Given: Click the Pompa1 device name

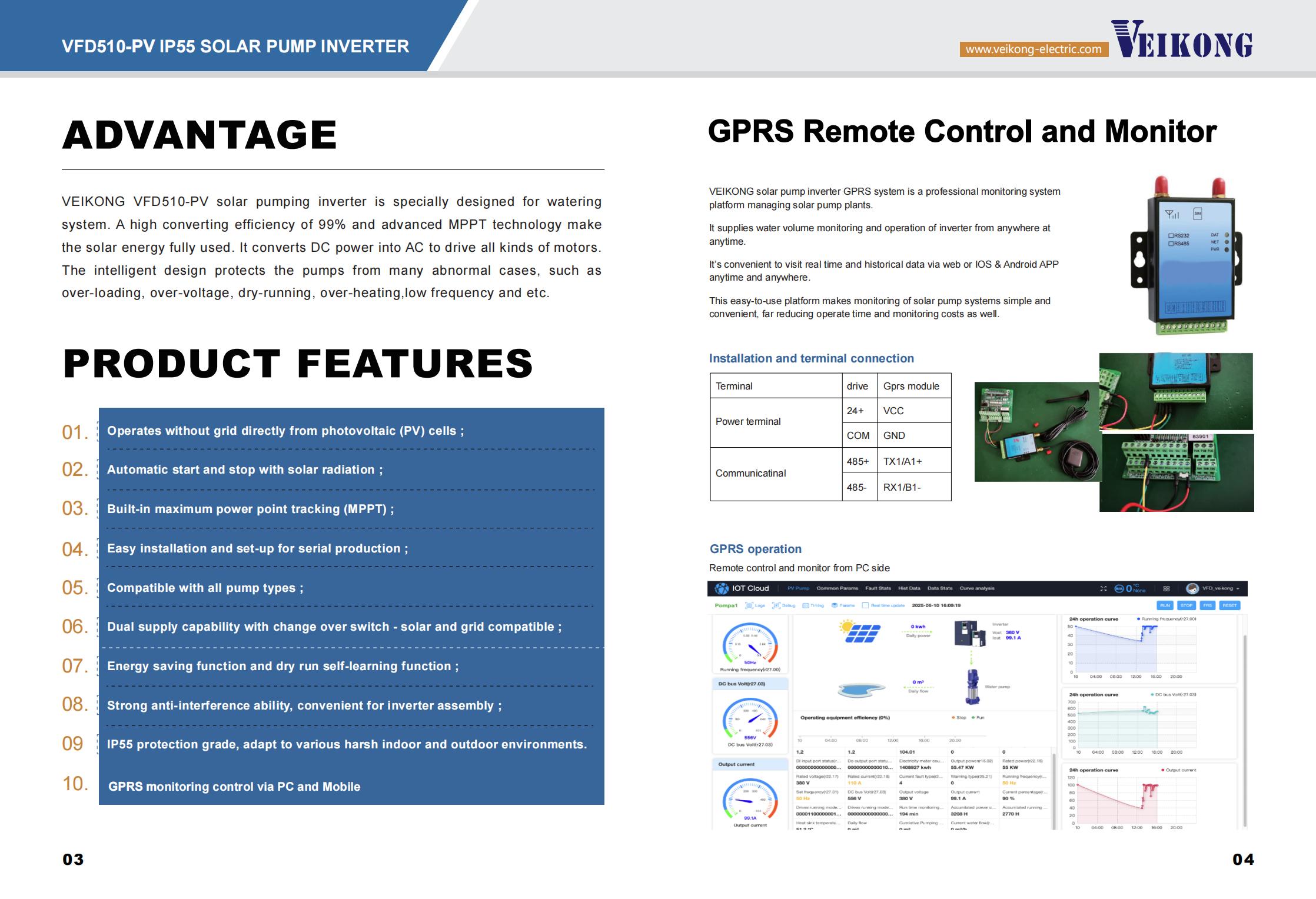Looking at the screenshot, I should pos(726,605).
